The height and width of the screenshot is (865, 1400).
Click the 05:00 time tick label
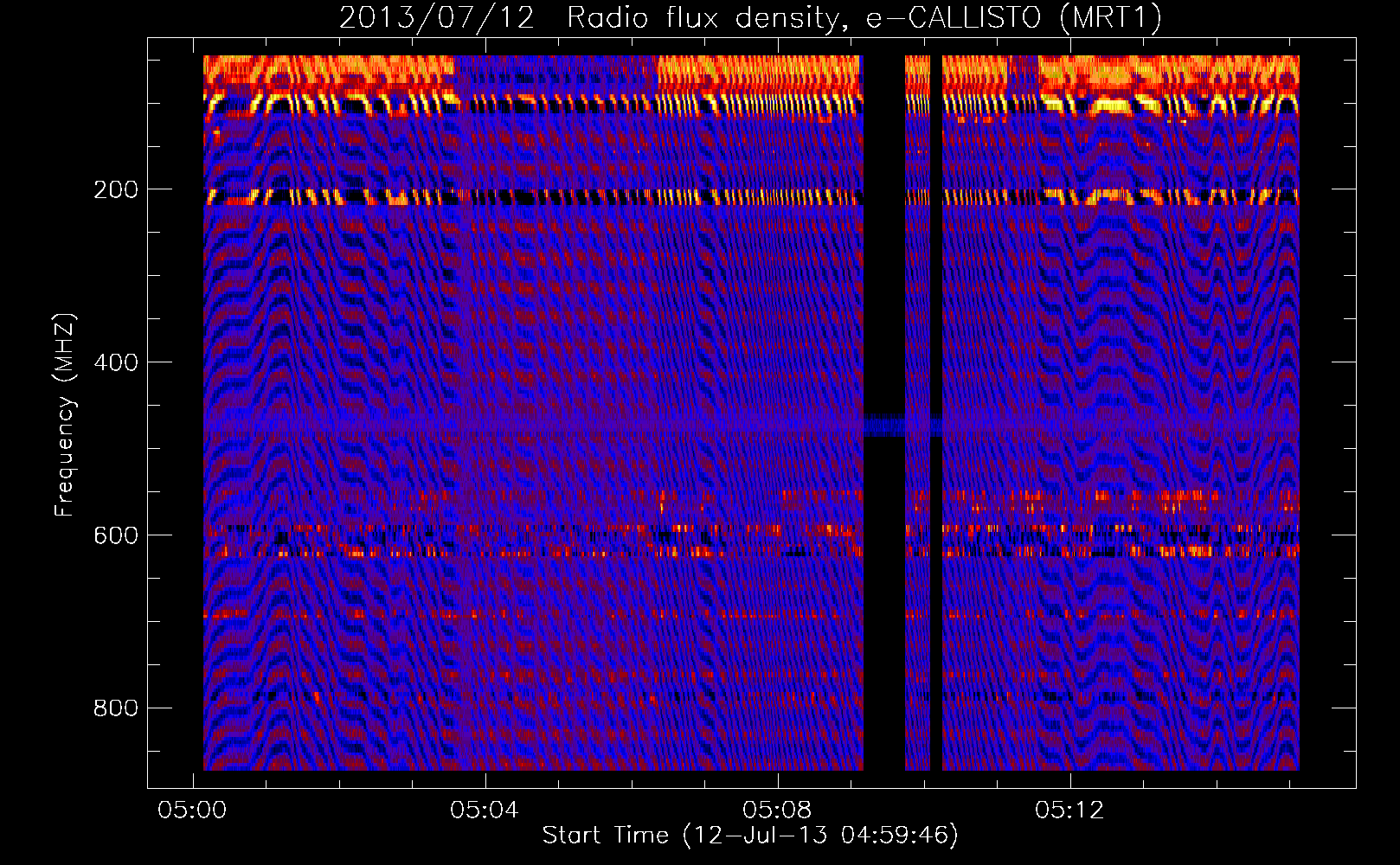click(192, 810)
